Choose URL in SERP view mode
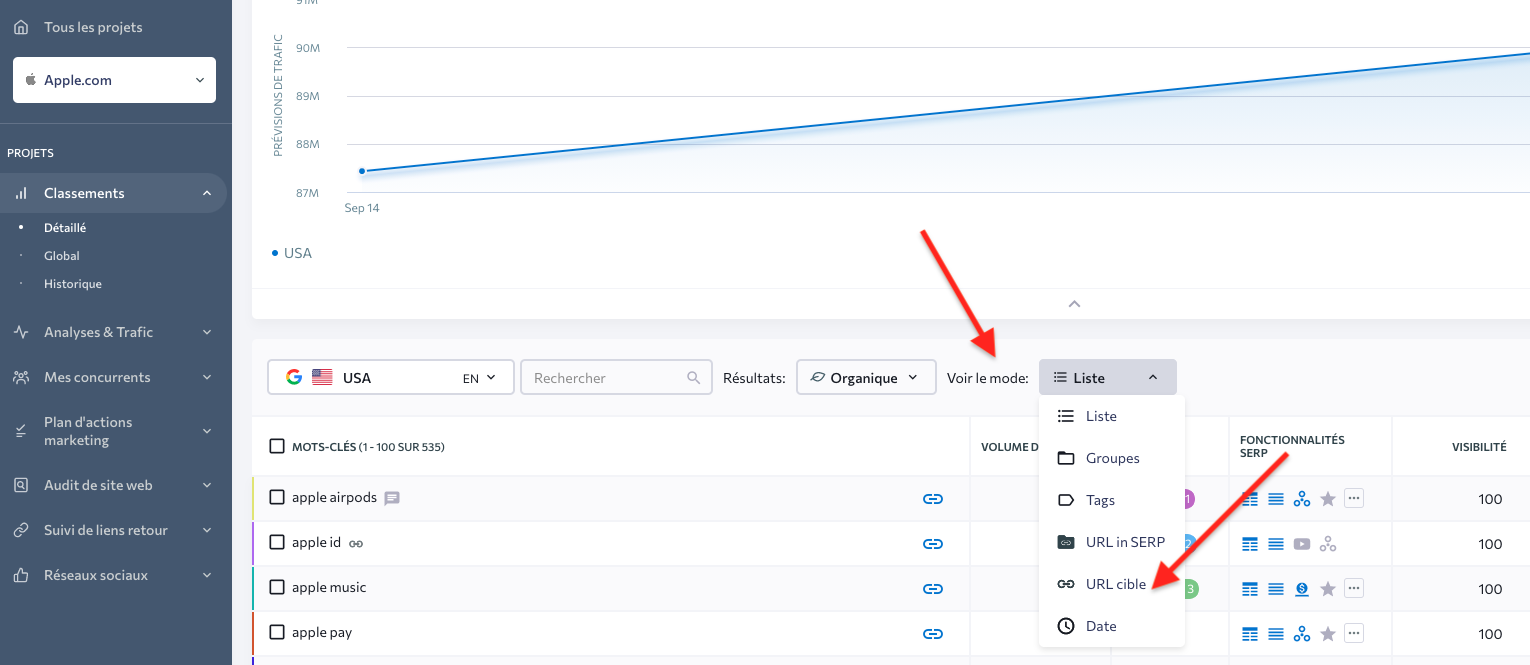Image resolution: width=1530 pixels, height=665 pixels. [x=1112, y=542]
